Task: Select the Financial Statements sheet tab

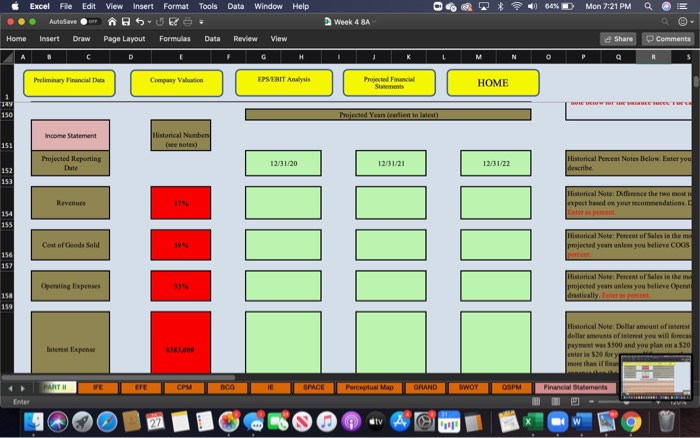Action: click(x=575, y=388)
